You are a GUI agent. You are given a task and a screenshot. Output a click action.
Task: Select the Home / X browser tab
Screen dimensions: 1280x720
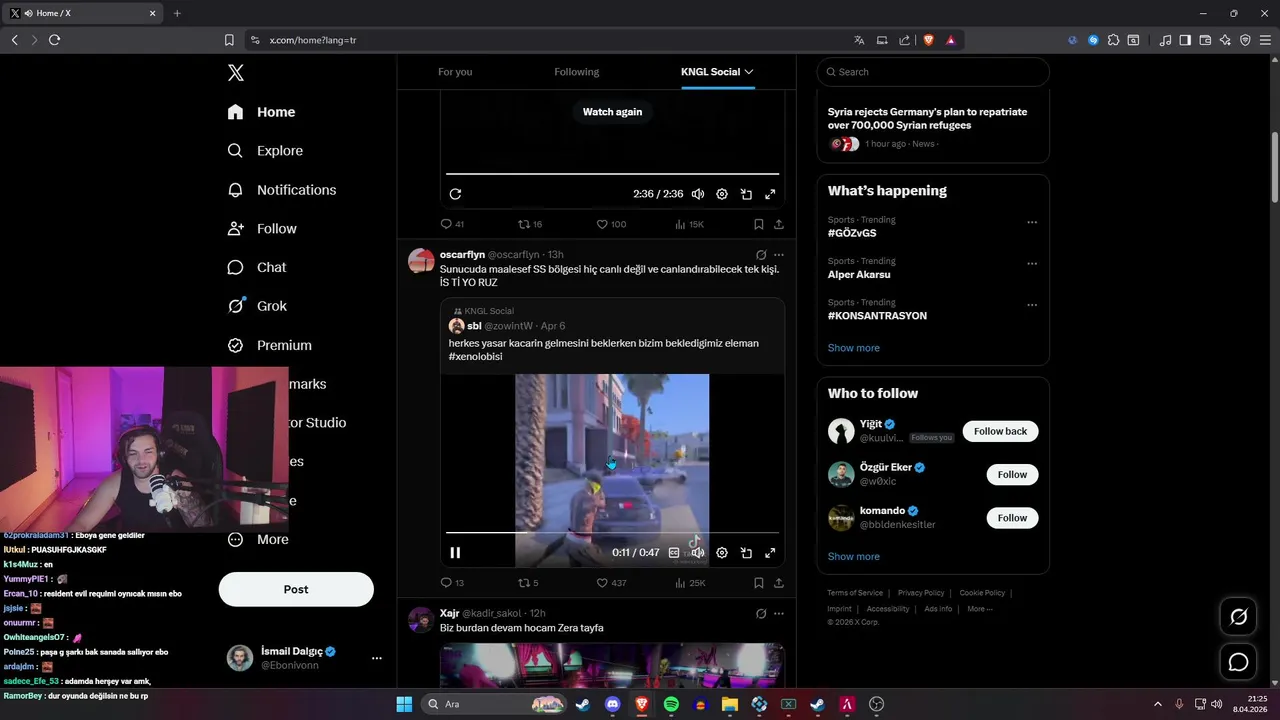click(83, 13)
